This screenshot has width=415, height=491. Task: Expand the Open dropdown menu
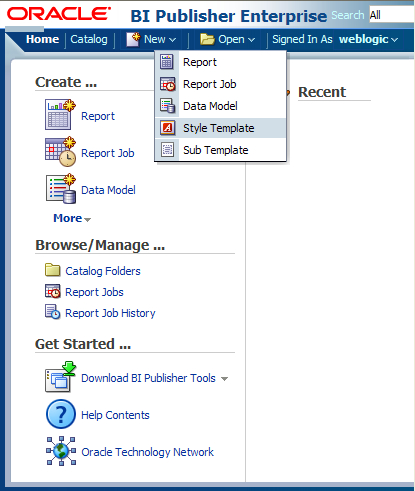coord(228,39)
